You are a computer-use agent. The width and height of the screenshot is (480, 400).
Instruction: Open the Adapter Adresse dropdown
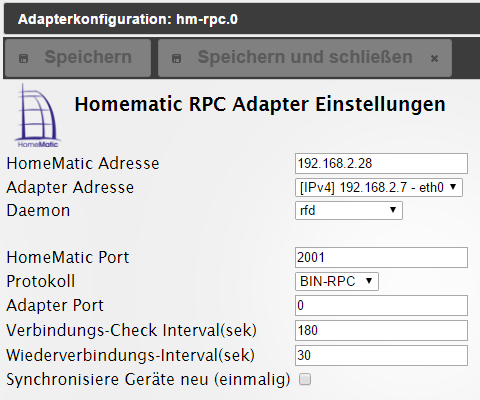click(379, 187)
